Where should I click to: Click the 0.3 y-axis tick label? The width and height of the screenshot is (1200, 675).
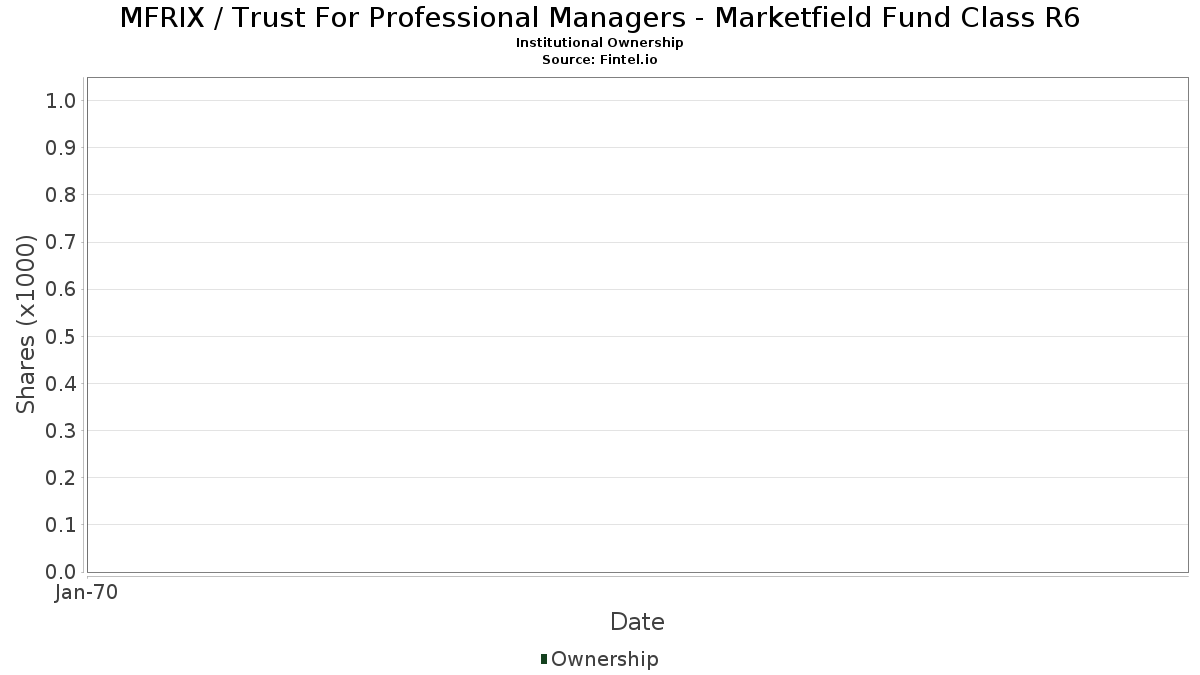pyautogui.click(x=61, y=431)
